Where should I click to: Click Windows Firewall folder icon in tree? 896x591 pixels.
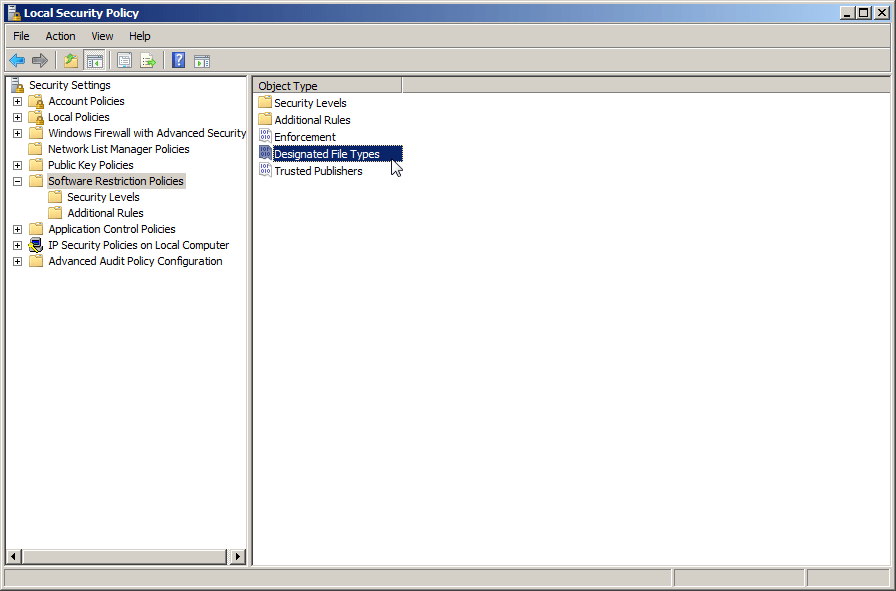(36, 133)
